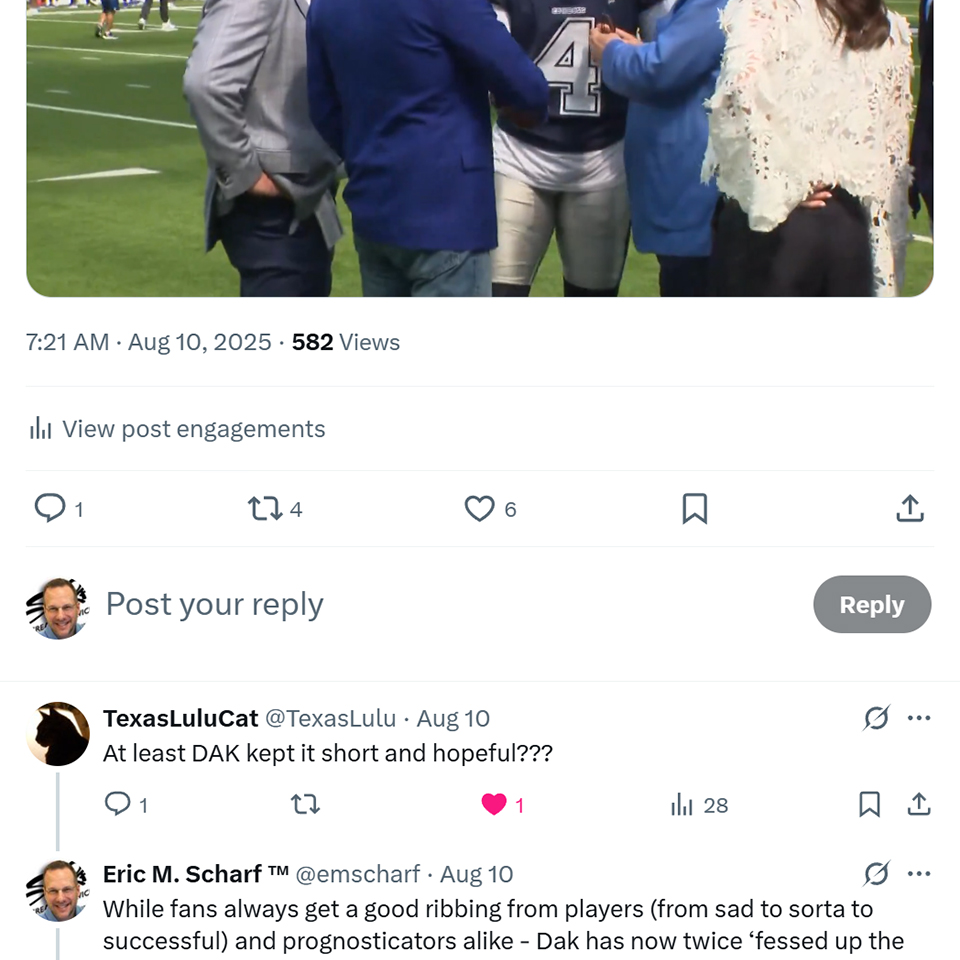Type in the Post your reply field
Viewport: 960px width, 960px height.
400,604
